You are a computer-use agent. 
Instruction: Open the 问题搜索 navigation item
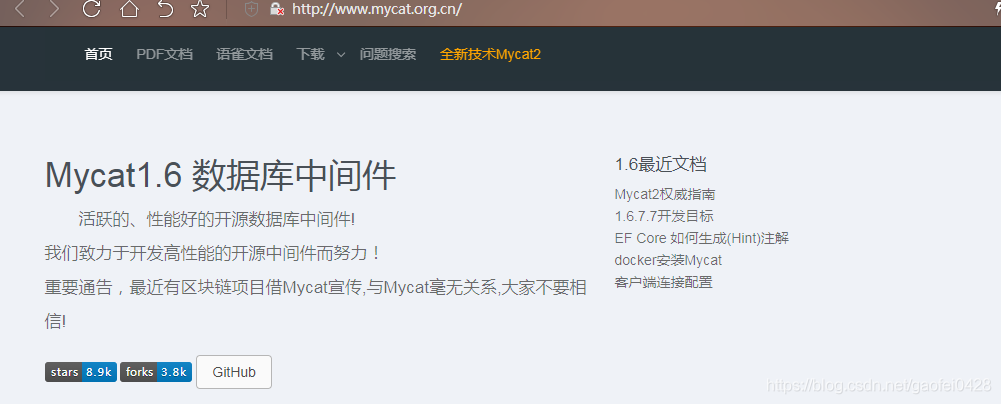pos(388,54)
